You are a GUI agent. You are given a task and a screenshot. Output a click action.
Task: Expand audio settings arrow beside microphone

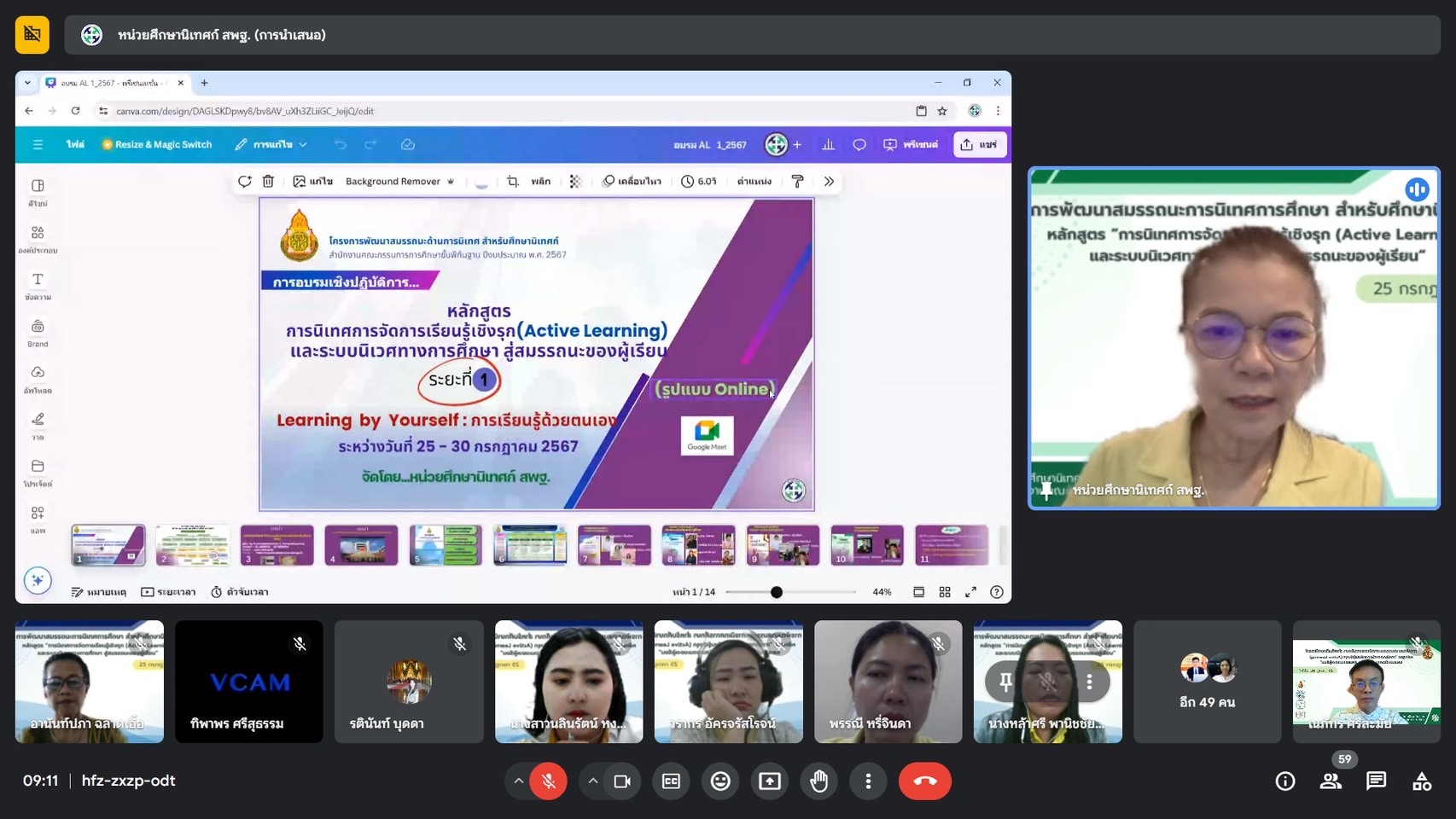pos(518,781)
